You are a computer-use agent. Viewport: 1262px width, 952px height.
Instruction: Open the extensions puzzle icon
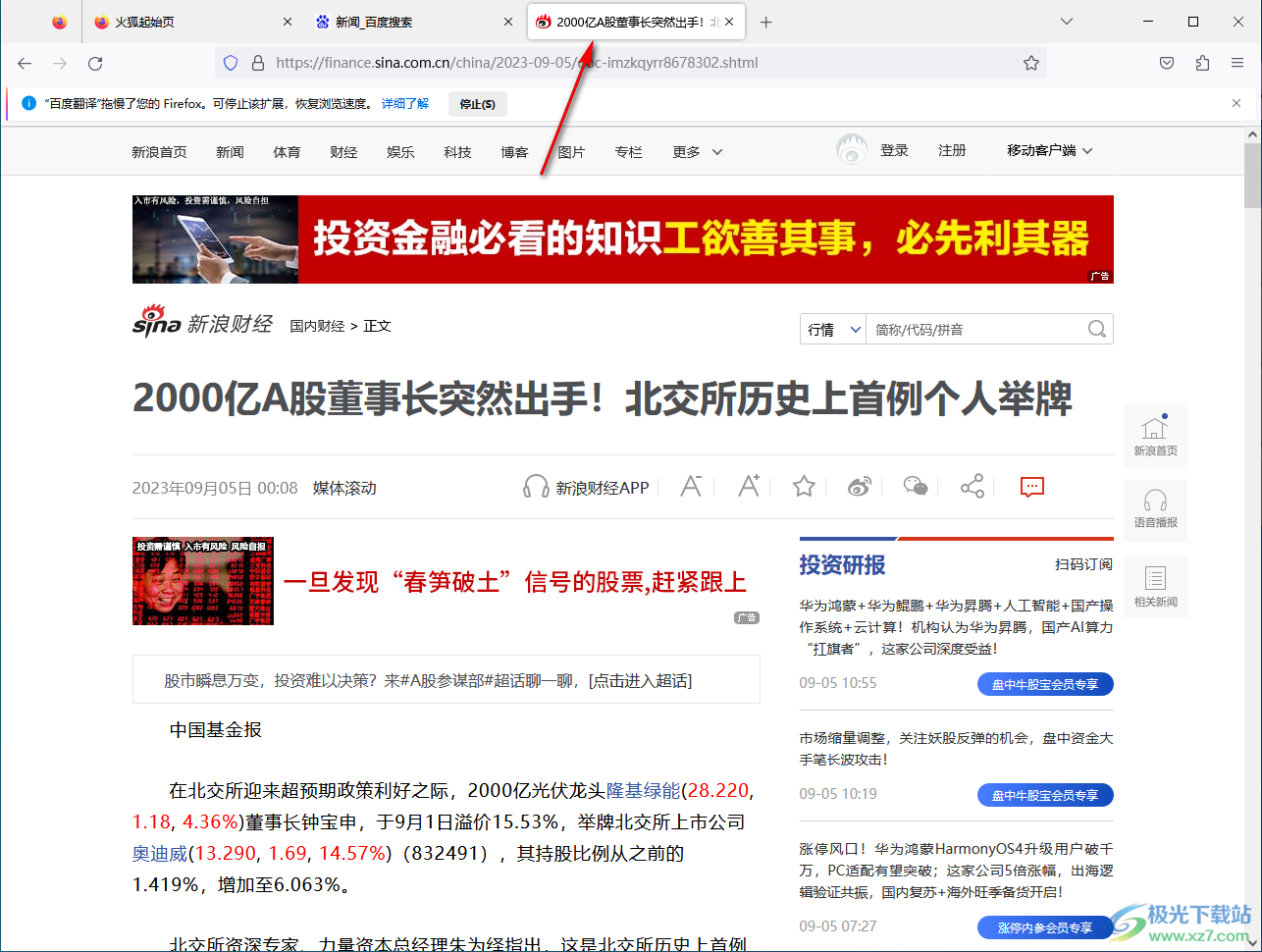click(x=1202, y=63)
